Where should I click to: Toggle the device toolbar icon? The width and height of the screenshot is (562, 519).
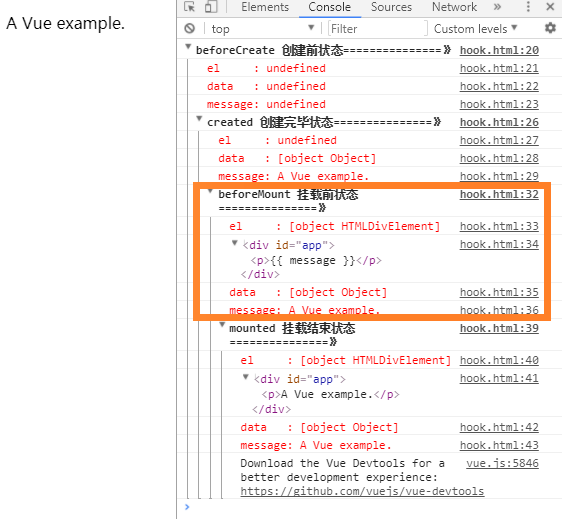[211, 7]
